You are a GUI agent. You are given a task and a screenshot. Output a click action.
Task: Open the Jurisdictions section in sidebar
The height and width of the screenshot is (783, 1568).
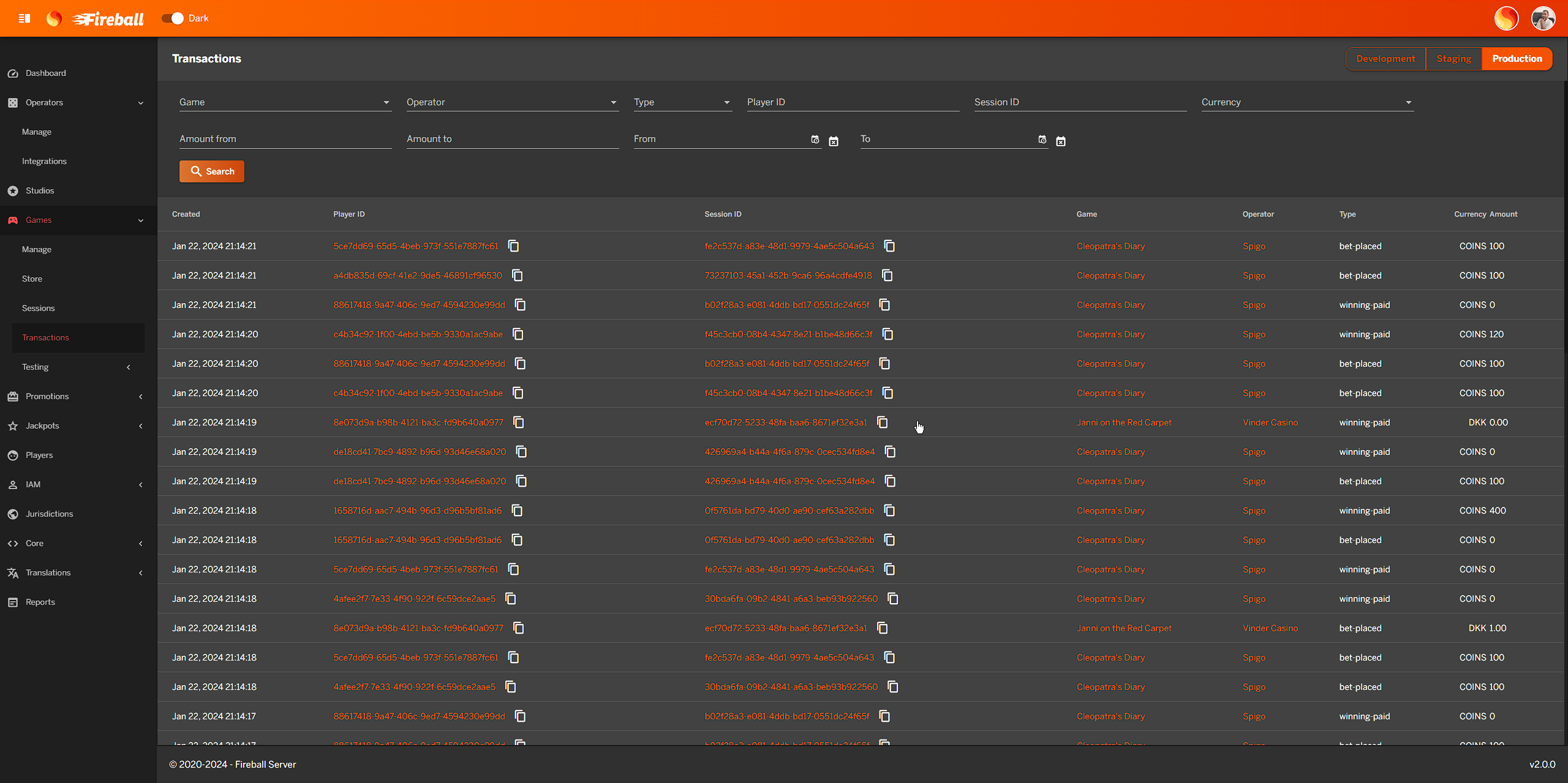tap(49, 514)
